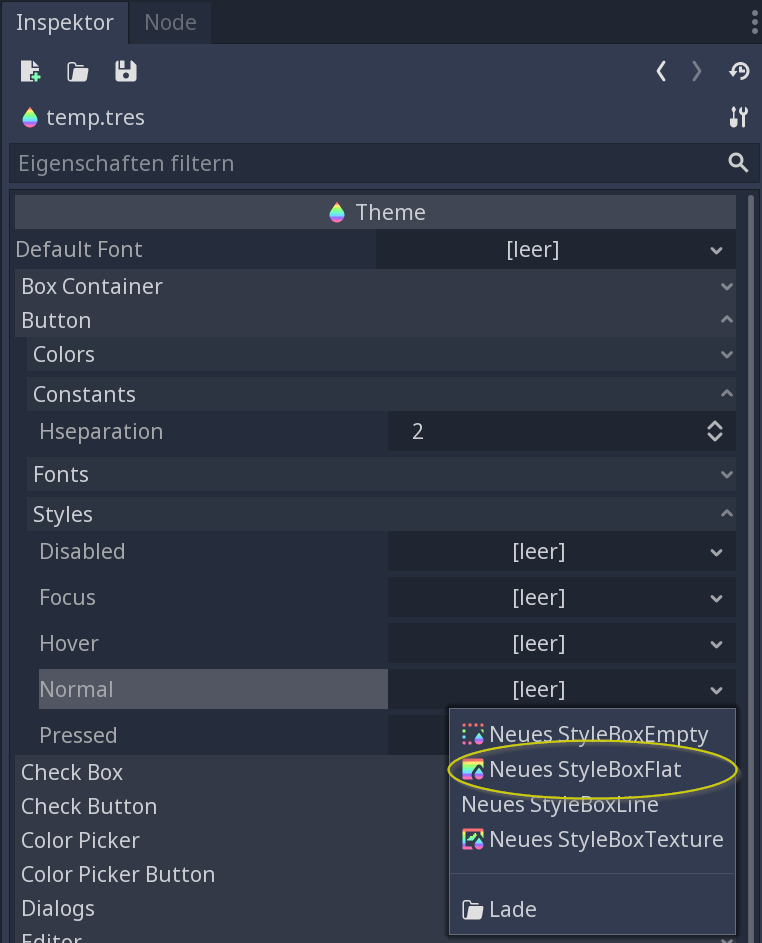
Task: Open the object history clock icon
Action: 739,72
